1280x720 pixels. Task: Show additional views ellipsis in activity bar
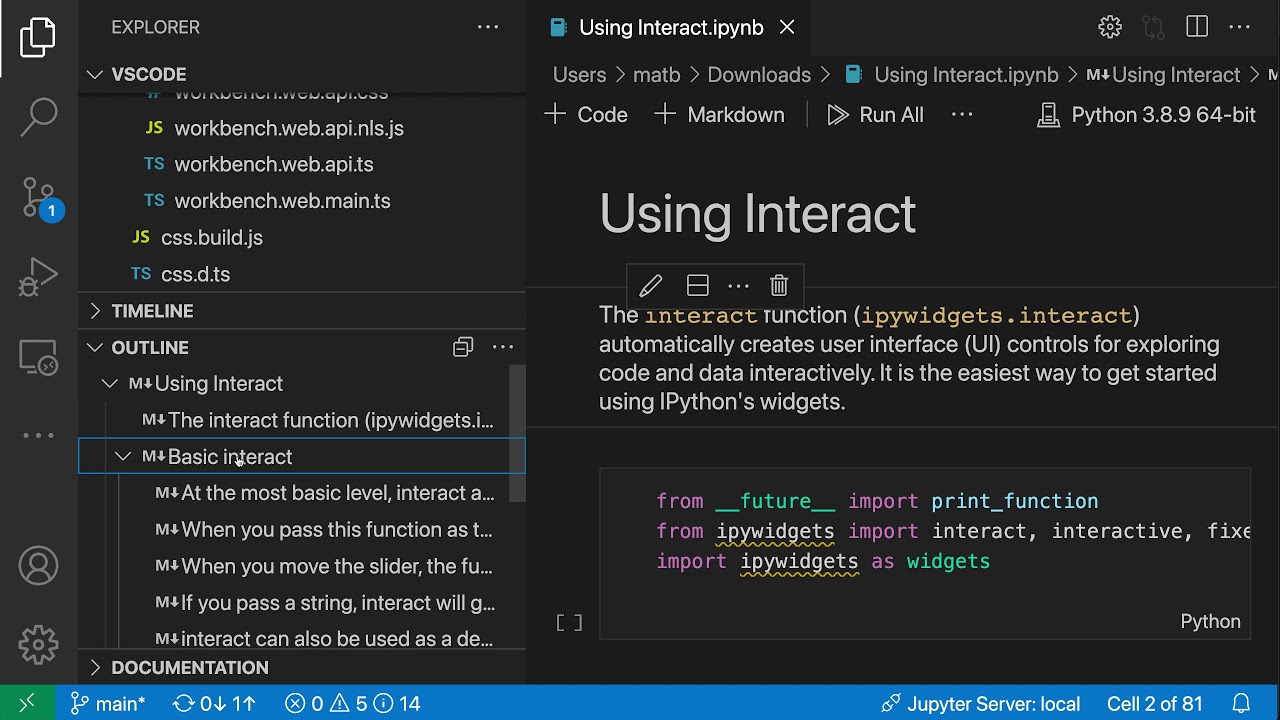pyautogui.click(x=38, y=435)
